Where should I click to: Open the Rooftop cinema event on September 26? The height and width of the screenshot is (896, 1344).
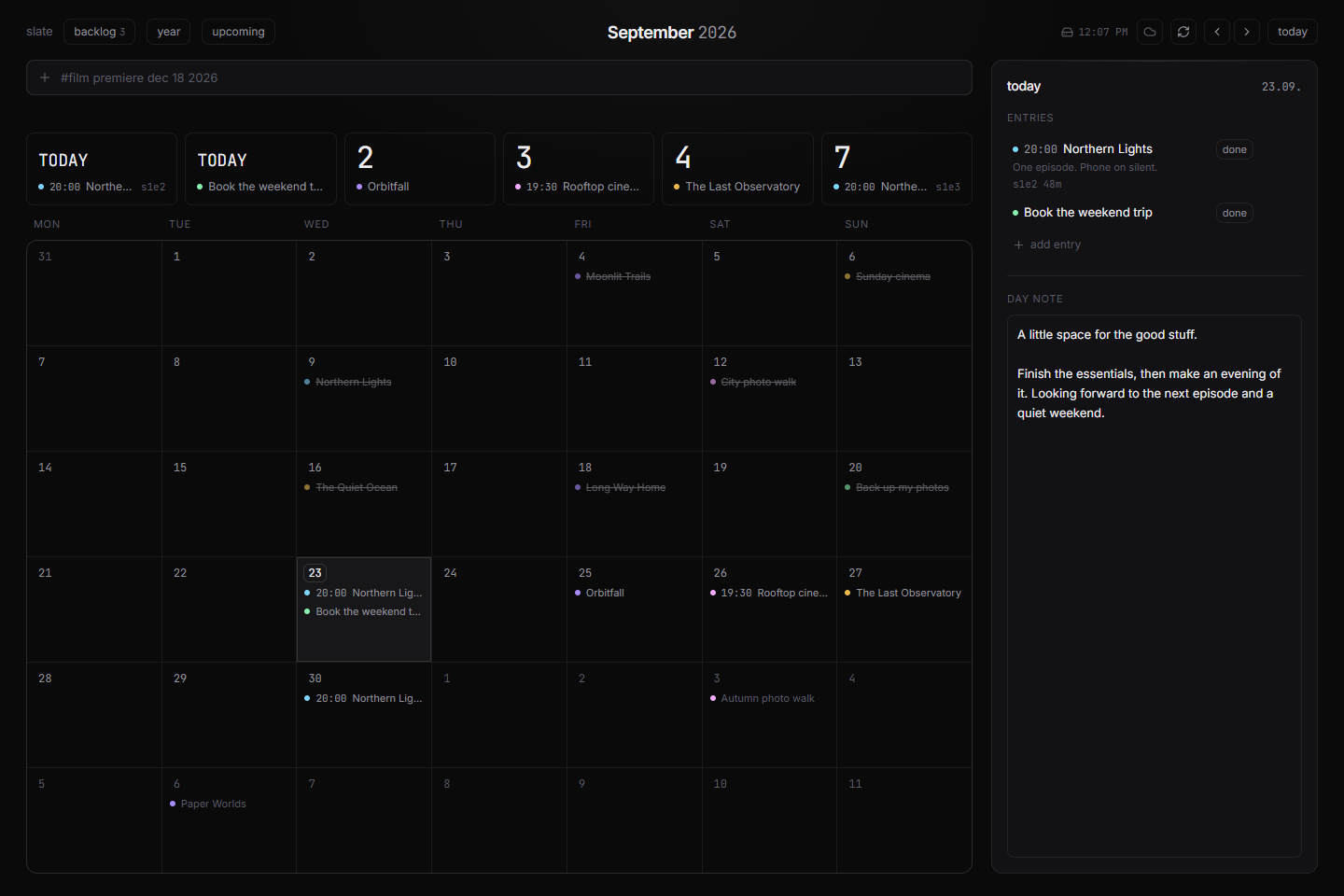tap(769, 593)
